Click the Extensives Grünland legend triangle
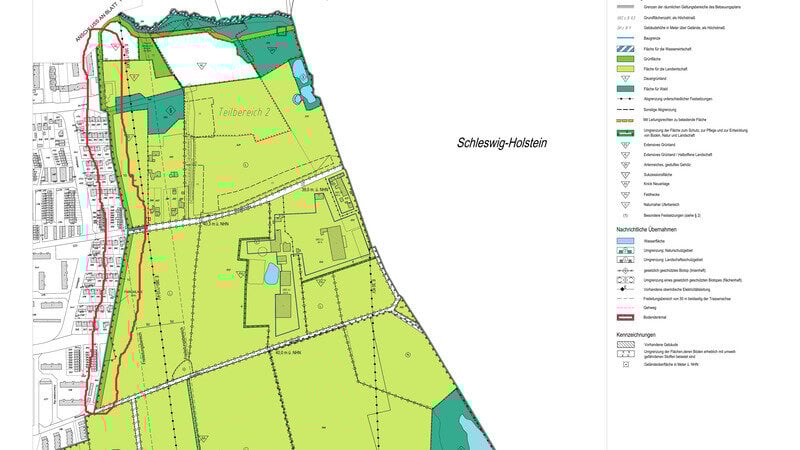This screenshot has width=800, height=450. click(626, 145)
